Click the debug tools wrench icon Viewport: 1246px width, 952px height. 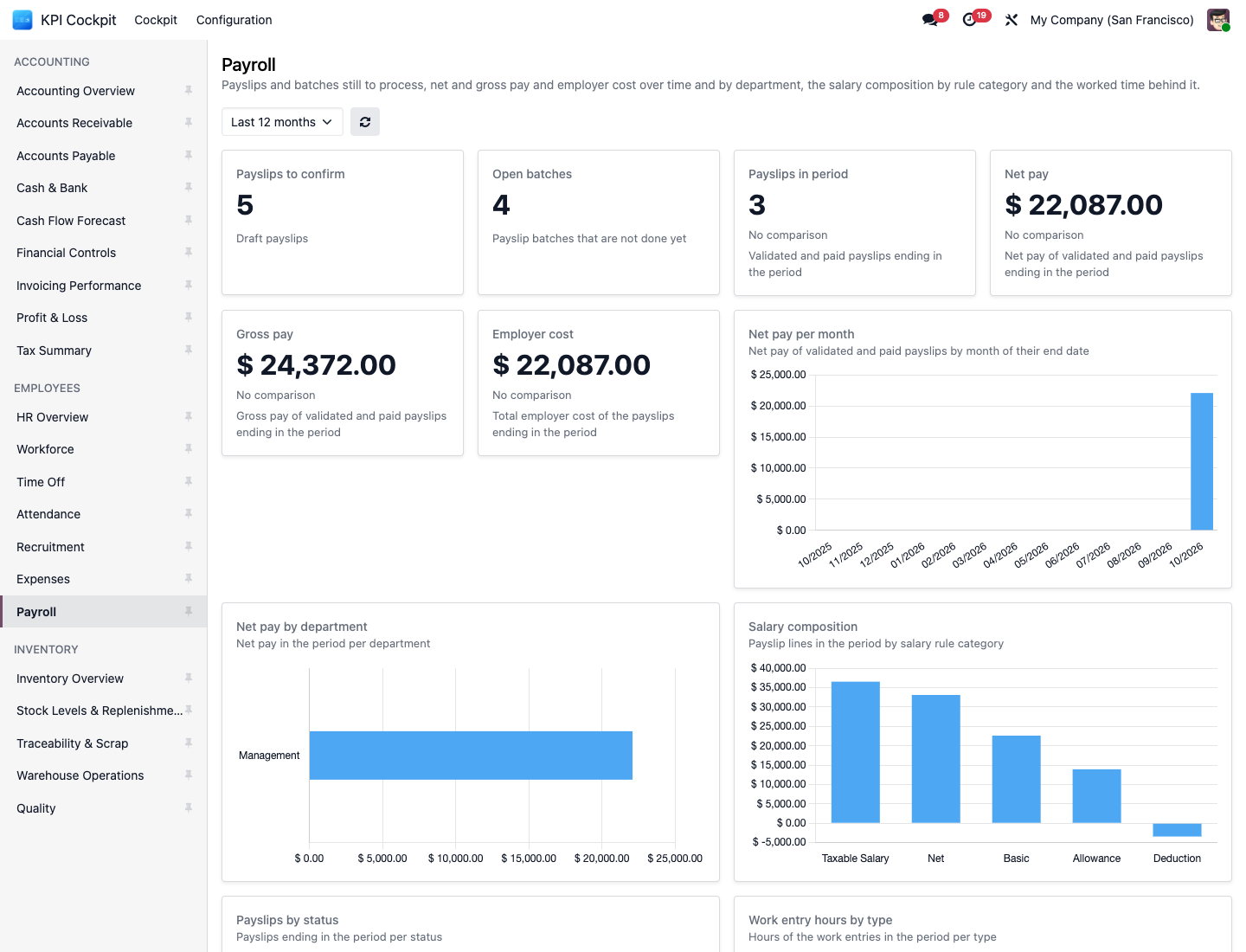point(1012,20)
